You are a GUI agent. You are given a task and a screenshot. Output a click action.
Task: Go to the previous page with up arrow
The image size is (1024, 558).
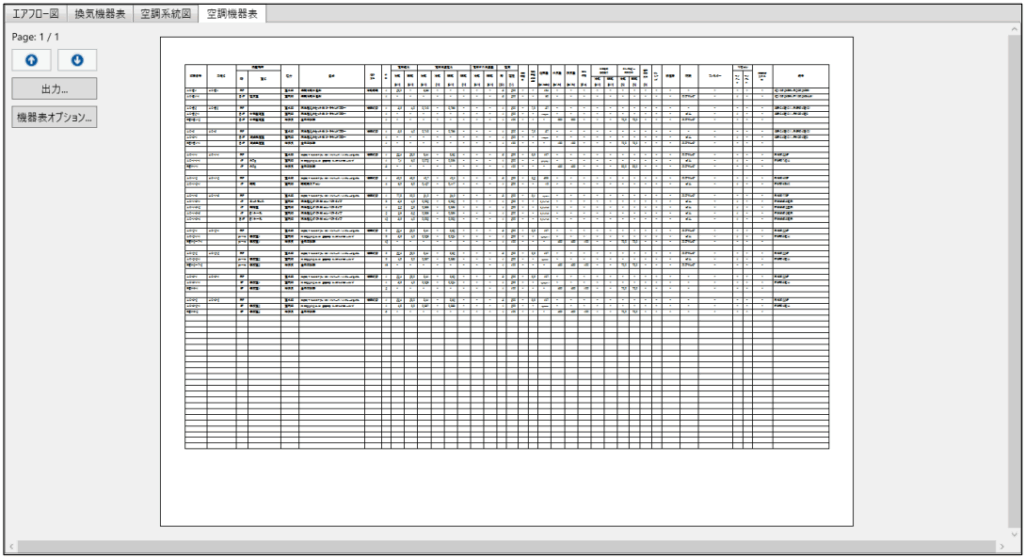pos(30,60)
